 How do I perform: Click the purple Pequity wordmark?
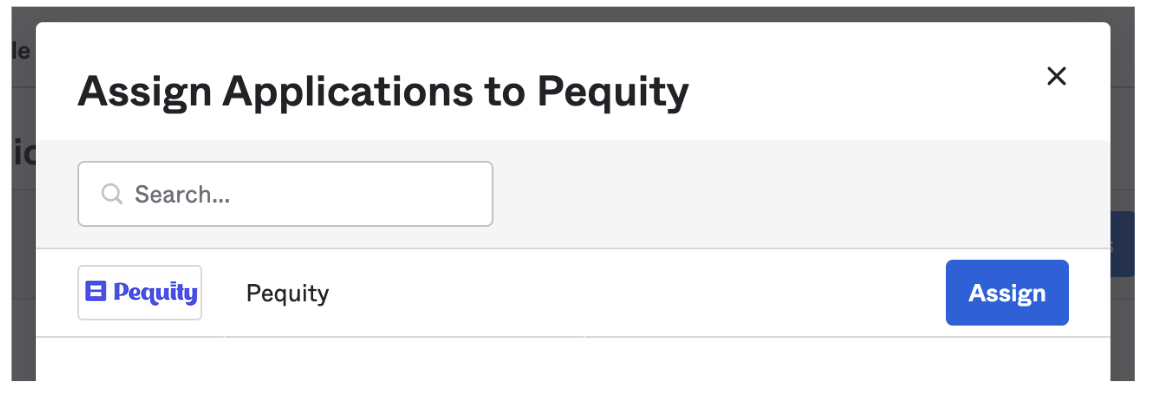(155, 293)
